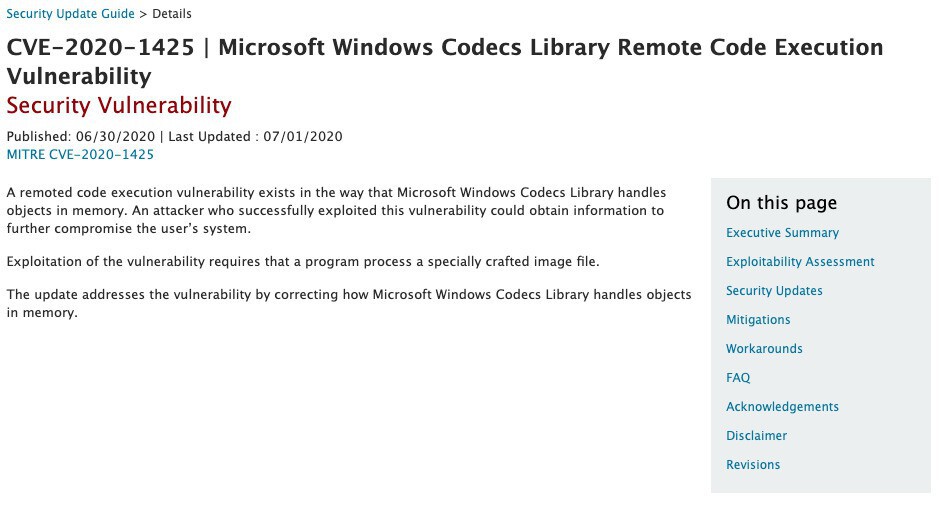The height and width of the screenshot is (523, 945).
Task: Jump to the Executive Summary section
Action: click(x=782, y=233)
